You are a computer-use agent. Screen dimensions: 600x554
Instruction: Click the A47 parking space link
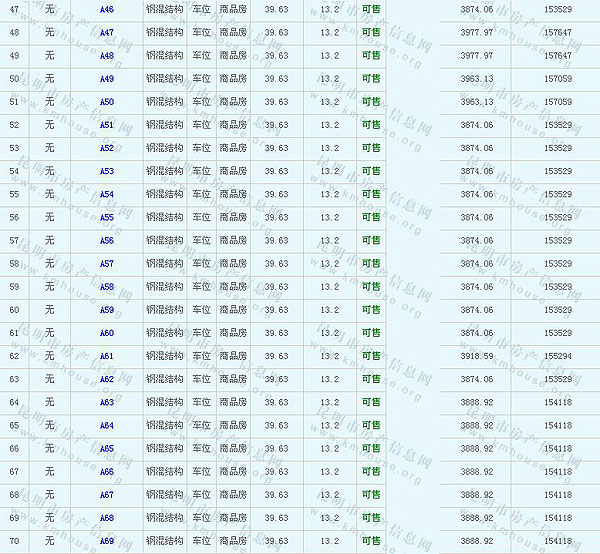click(107, 32)
